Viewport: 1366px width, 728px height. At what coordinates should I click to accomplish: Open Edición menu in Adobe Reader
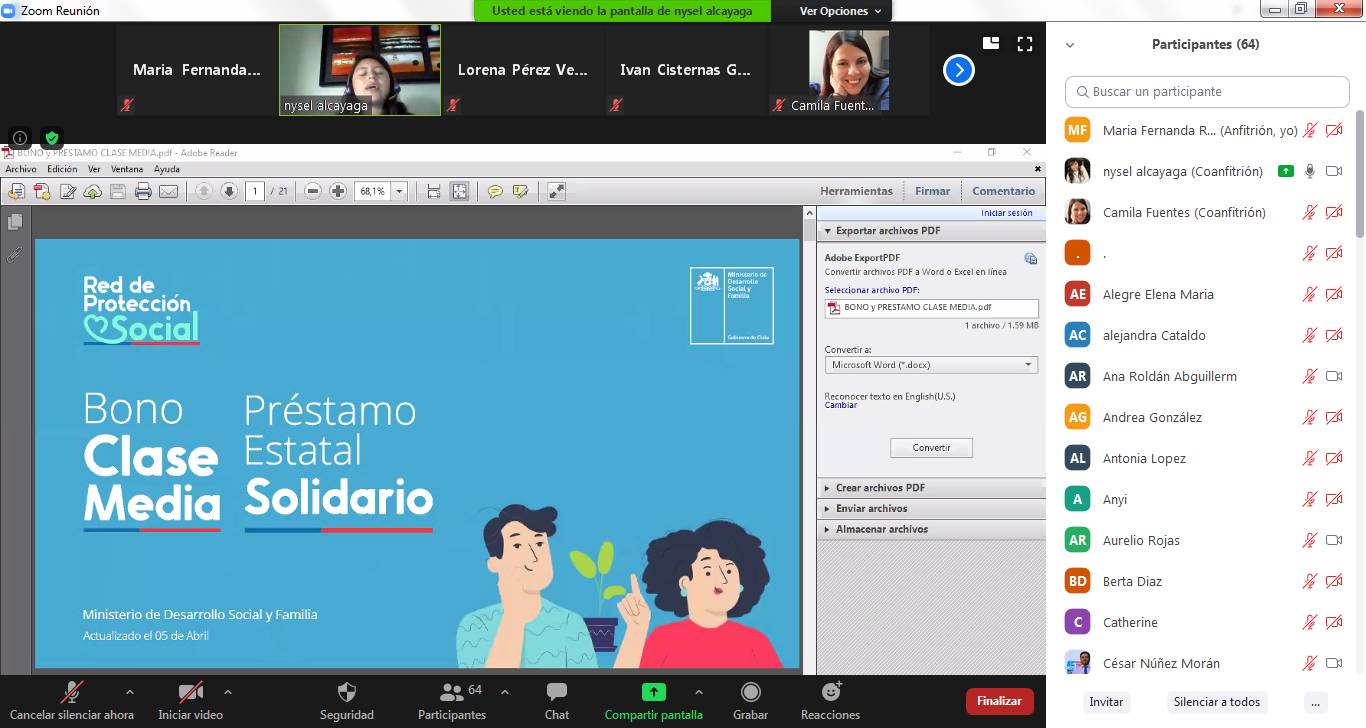coord(62,169)
